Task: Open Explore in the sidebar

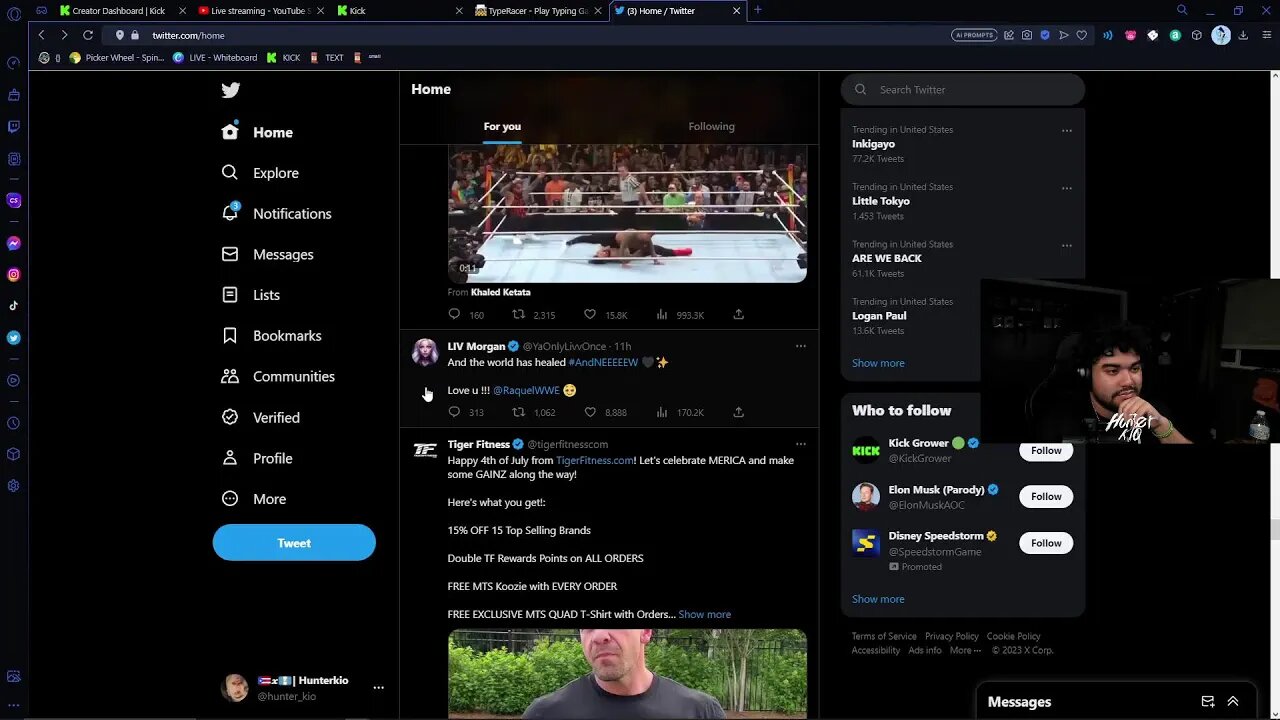Action: [260, 173]
